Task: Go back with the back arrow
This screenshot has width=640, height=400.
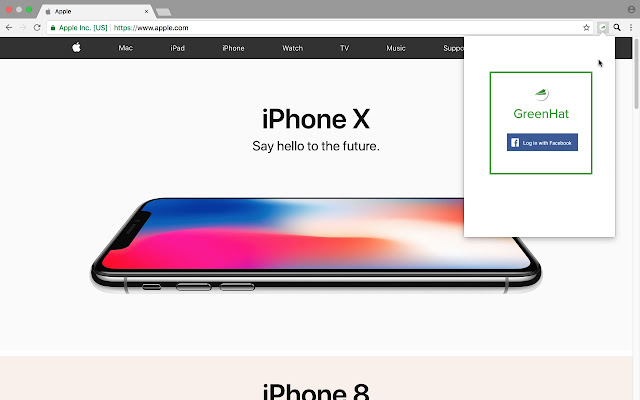Action: tap(9, 28)
